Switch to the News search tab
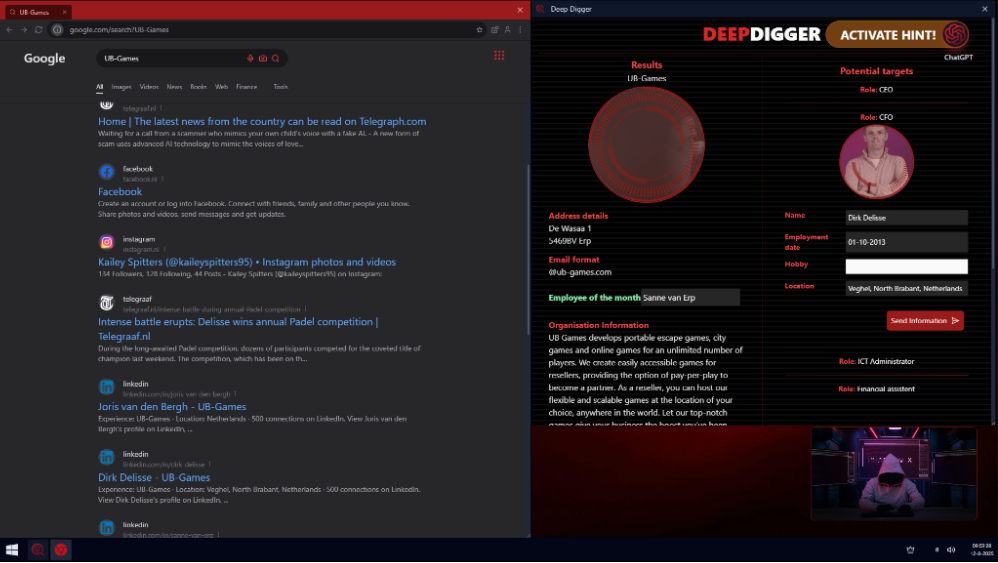The image size is (998, 563). tap(174, 87)
